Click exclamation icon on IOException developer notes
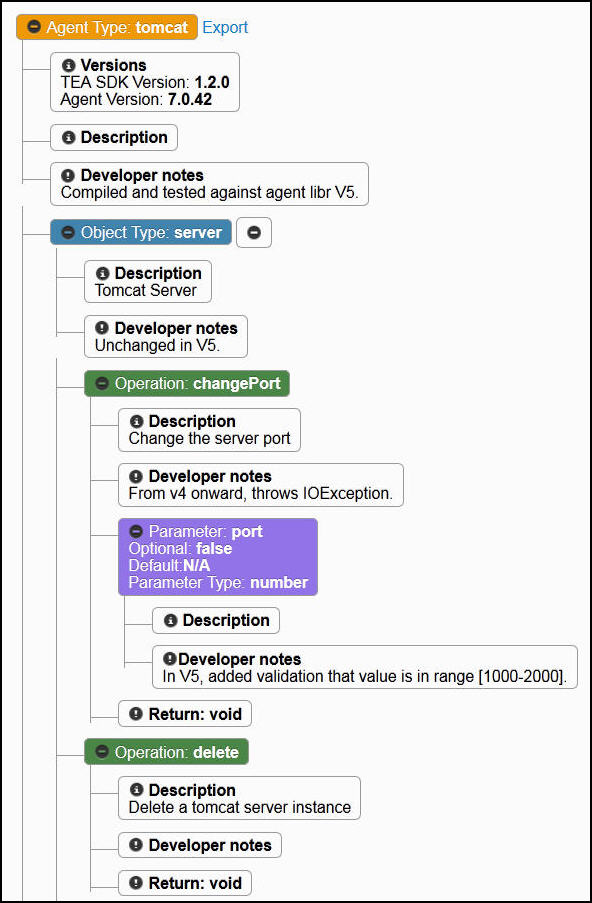Viewport: 592px width, 903px height. pos(136,476)
